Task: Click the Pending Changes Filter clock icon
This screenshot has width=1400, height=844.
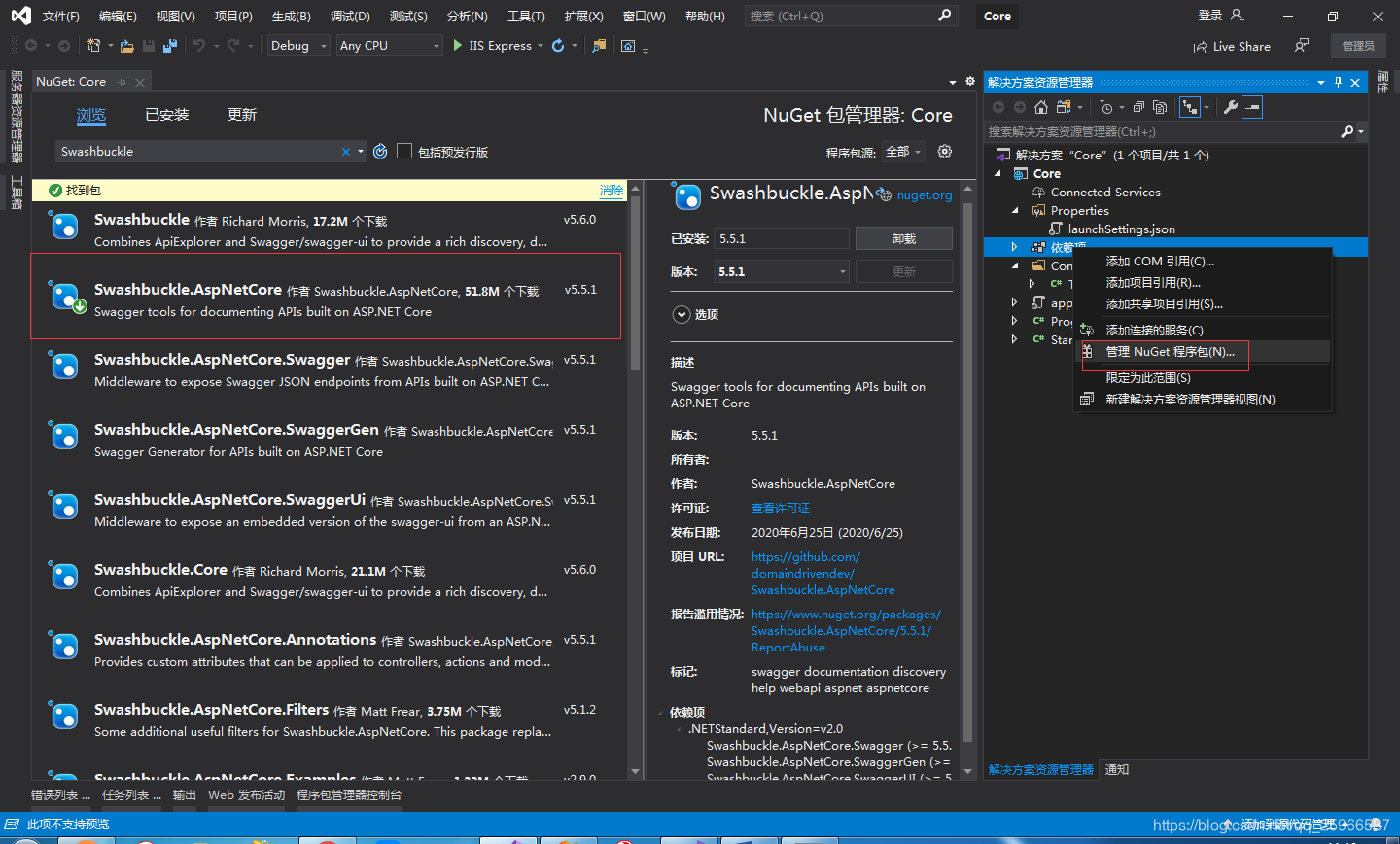Action: click(1106, 107)
